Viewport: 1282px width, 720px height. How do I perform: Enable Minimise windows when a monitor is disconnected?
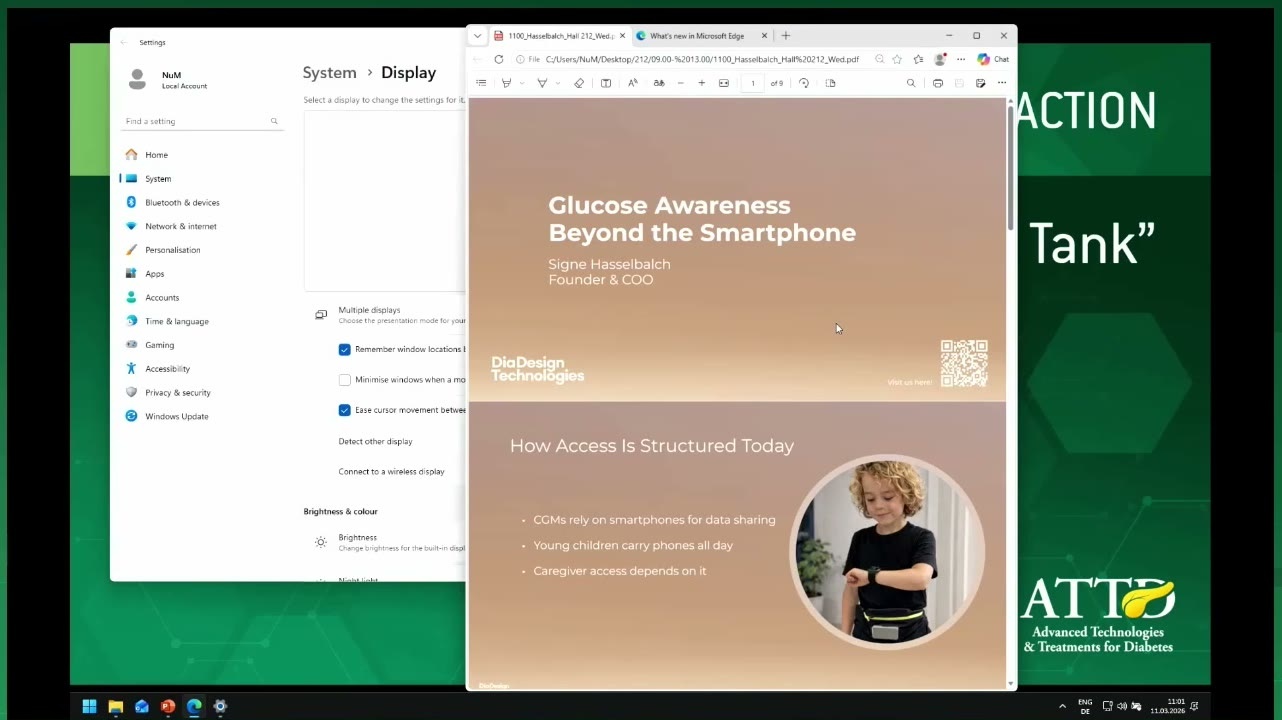click(x=345, y=380)
